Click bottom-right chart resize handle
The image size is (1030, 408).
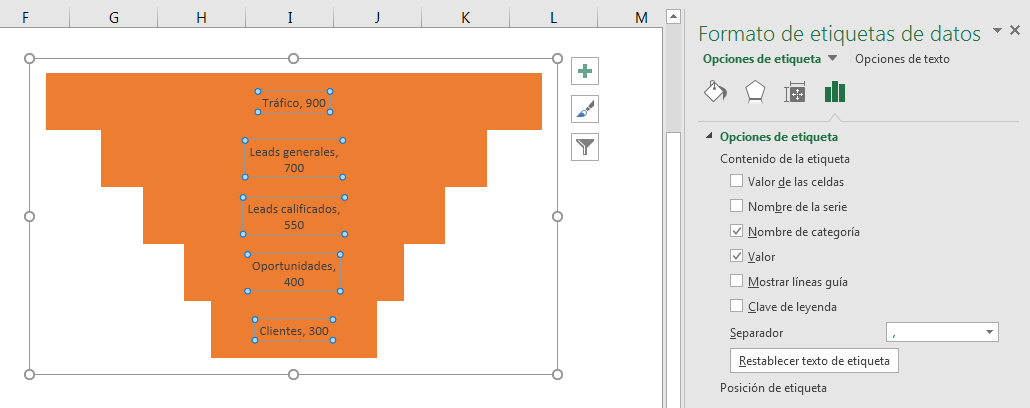click(557, 374)
